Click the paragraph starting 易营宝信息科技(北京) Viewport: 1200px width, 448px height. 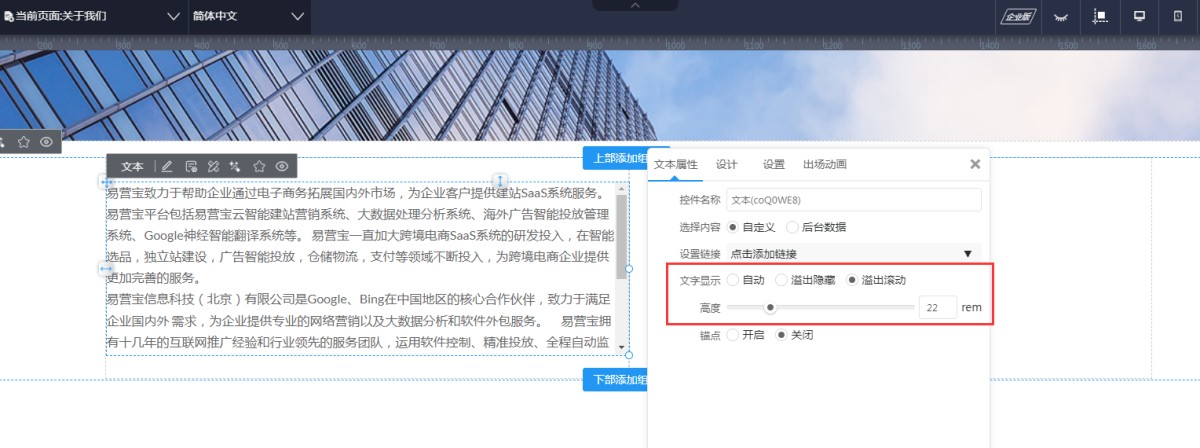coord(360,321)
